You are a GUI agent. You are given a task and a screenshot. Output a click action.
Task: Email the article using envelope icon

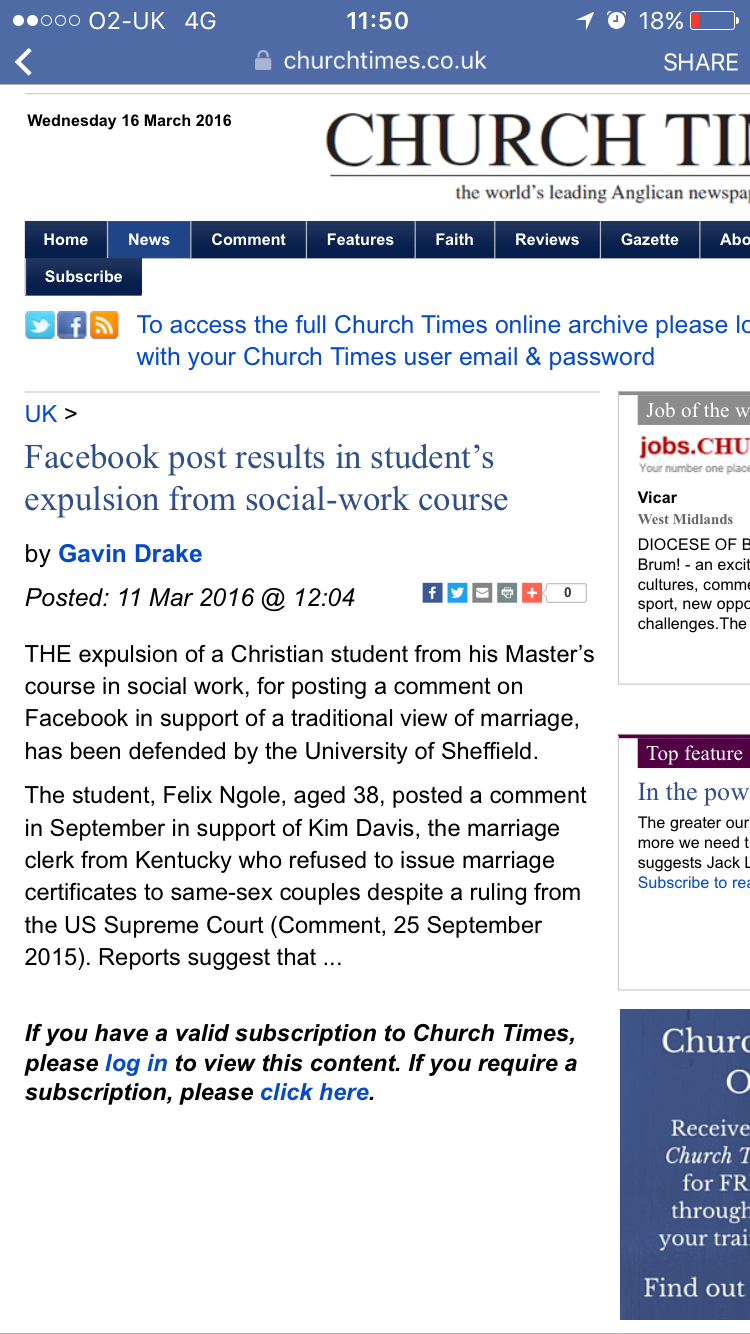point(482,593)
